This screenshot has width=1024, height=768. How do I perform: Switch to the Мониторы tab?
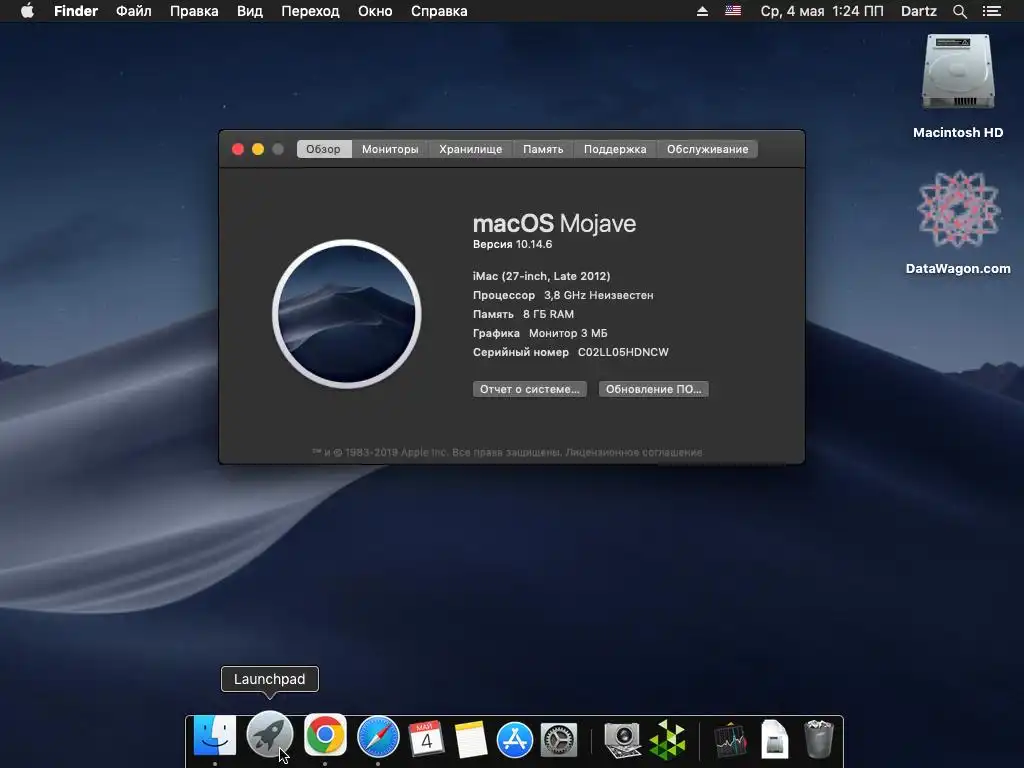(390, 149)
